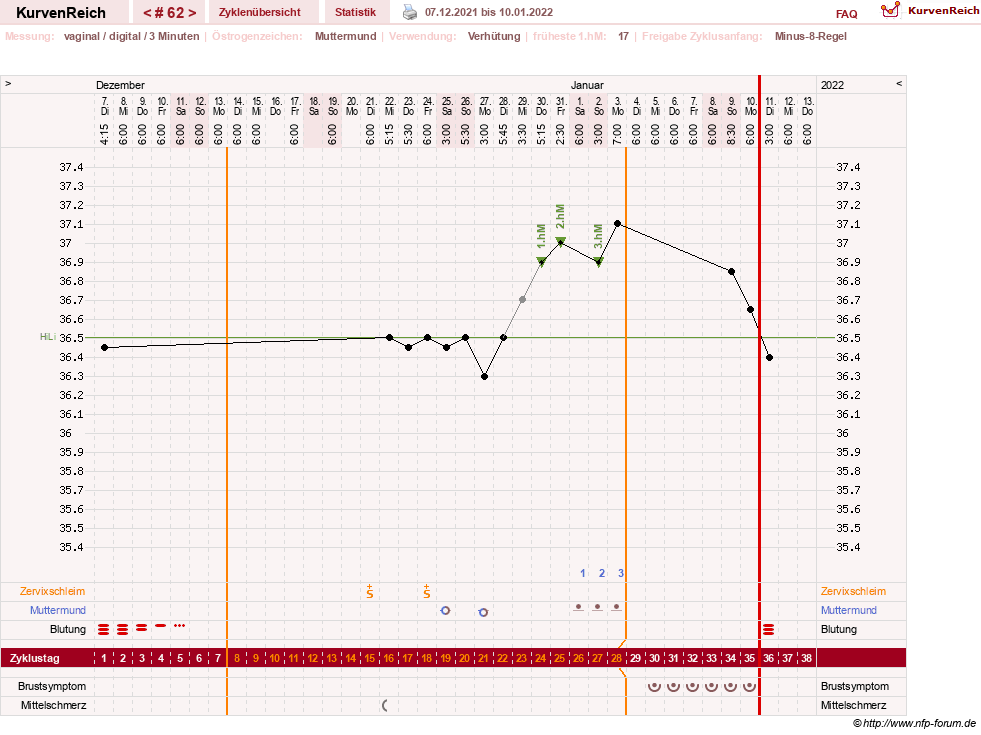Click temperature point at 36.85 on January 9
The image size is (981, 735).
(x=731, y=271)
